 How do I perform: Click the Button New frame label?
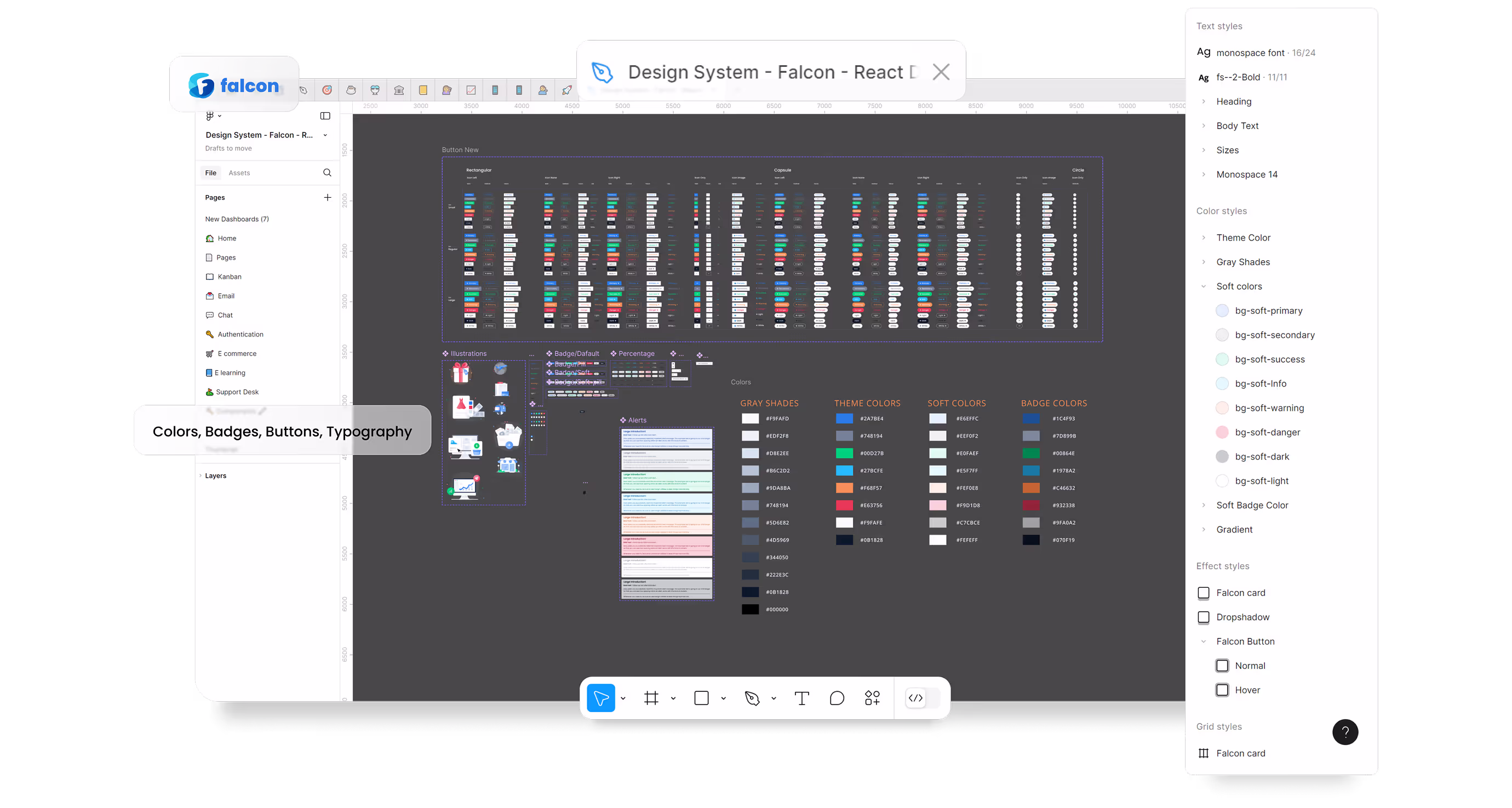[460, 150]
